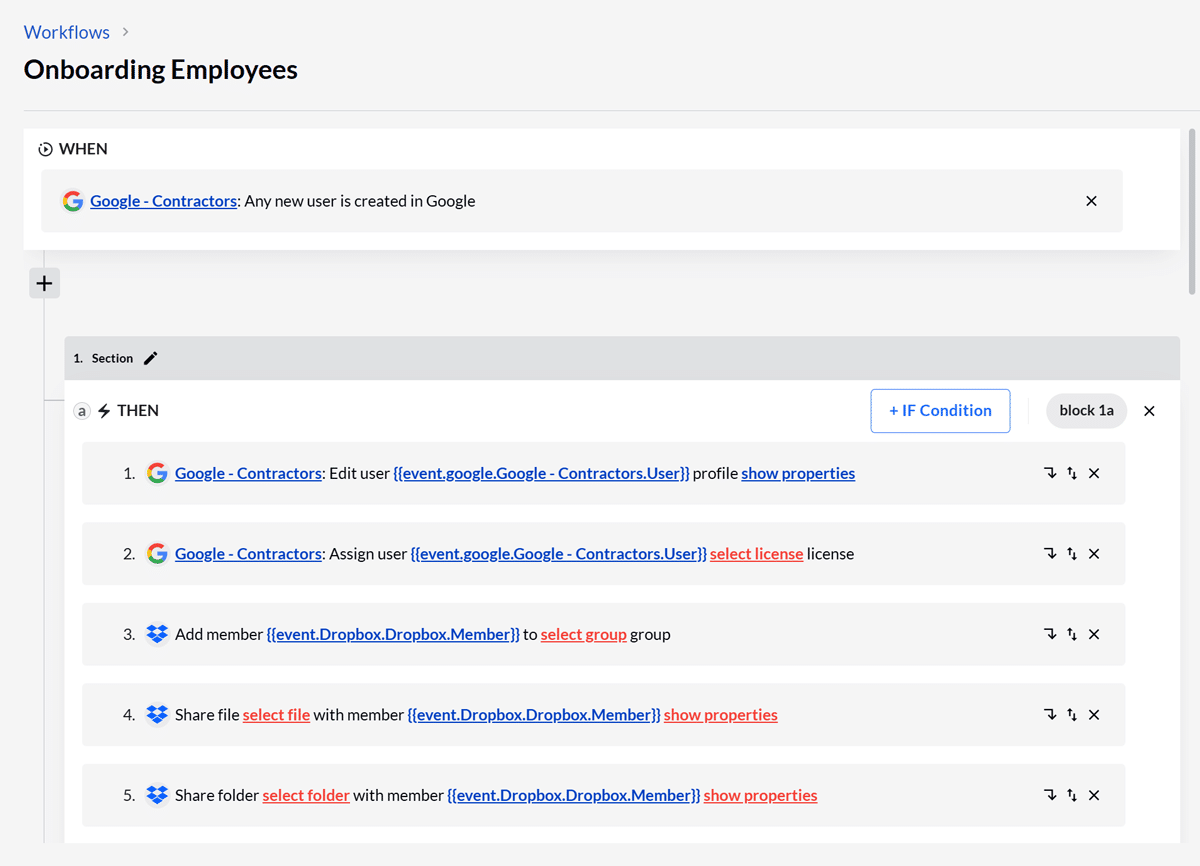Remove step 4 Share file action
This screenshot has height=866, width=1200.
[1094, 715]
